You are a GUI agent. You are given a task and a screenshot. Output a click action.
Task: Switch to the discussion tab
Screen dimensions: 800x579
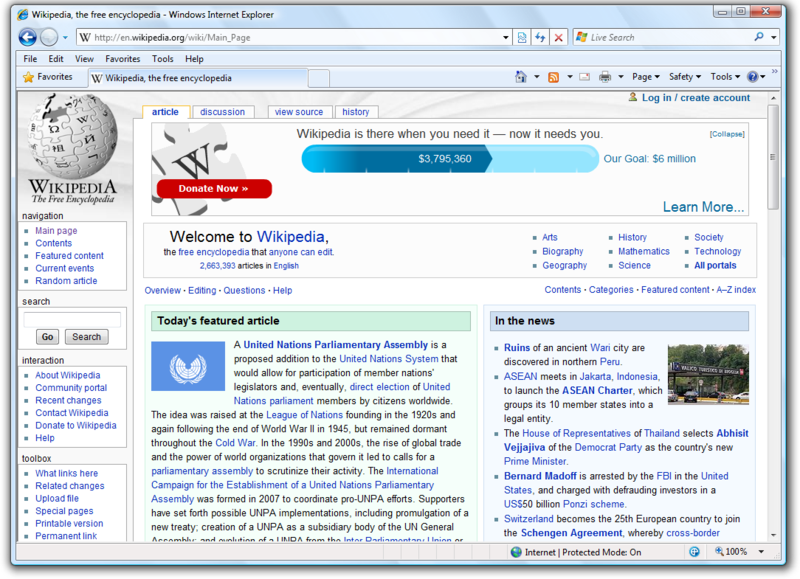(x=222, y=112)
